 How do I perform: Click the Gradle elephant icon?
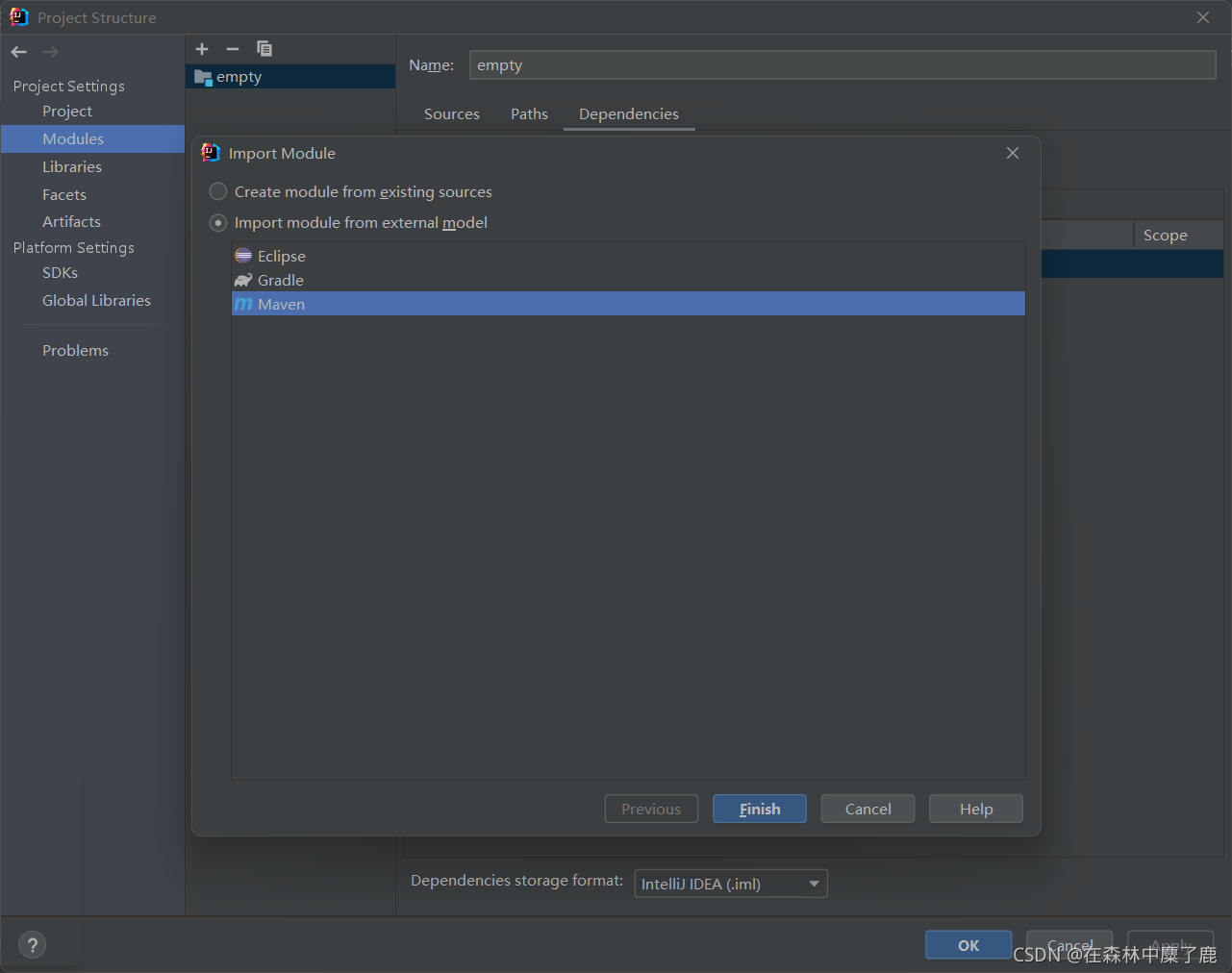pos(243,280)
